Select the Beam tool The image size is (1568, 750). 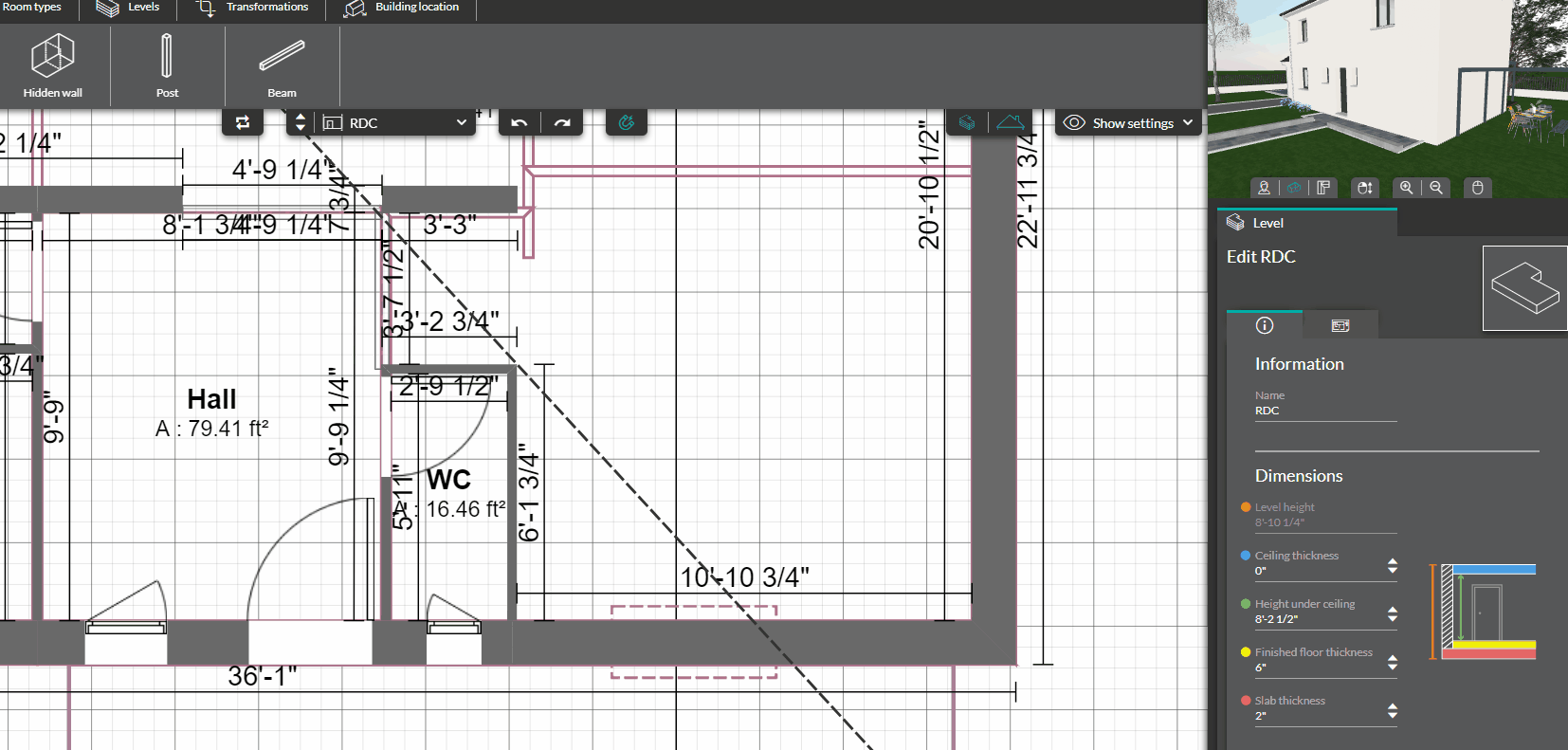[x=282, y=65]
